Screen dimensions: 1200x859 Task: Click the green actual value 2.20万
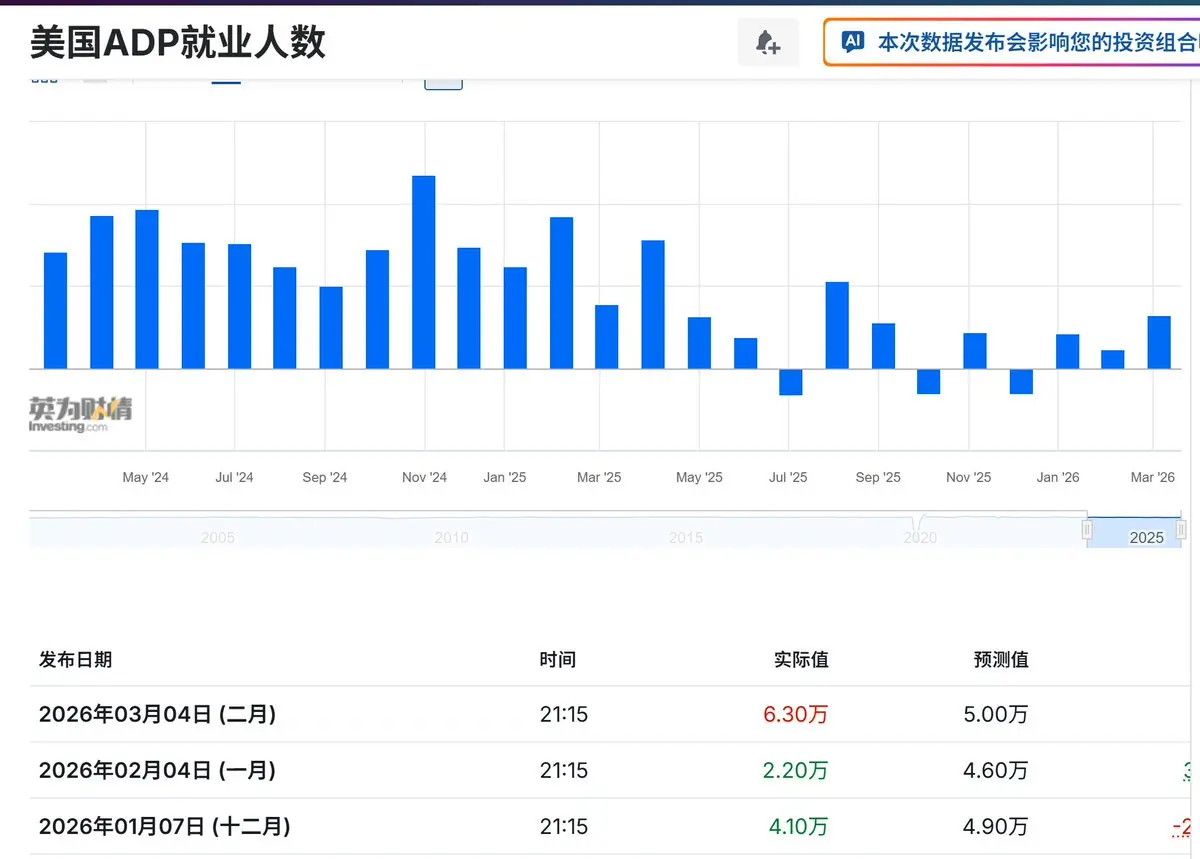pos(795,771)
